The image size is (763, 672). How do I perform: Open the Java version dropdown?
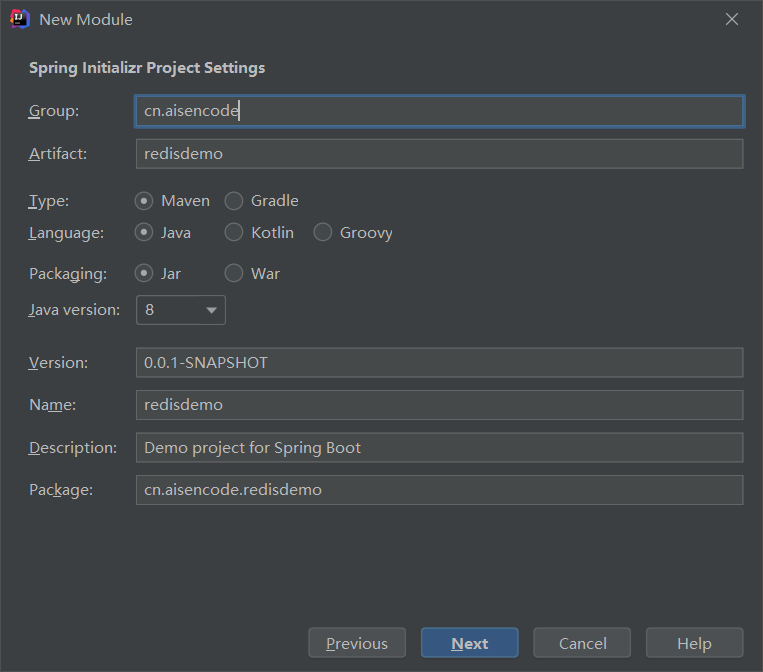coord(181,310)
